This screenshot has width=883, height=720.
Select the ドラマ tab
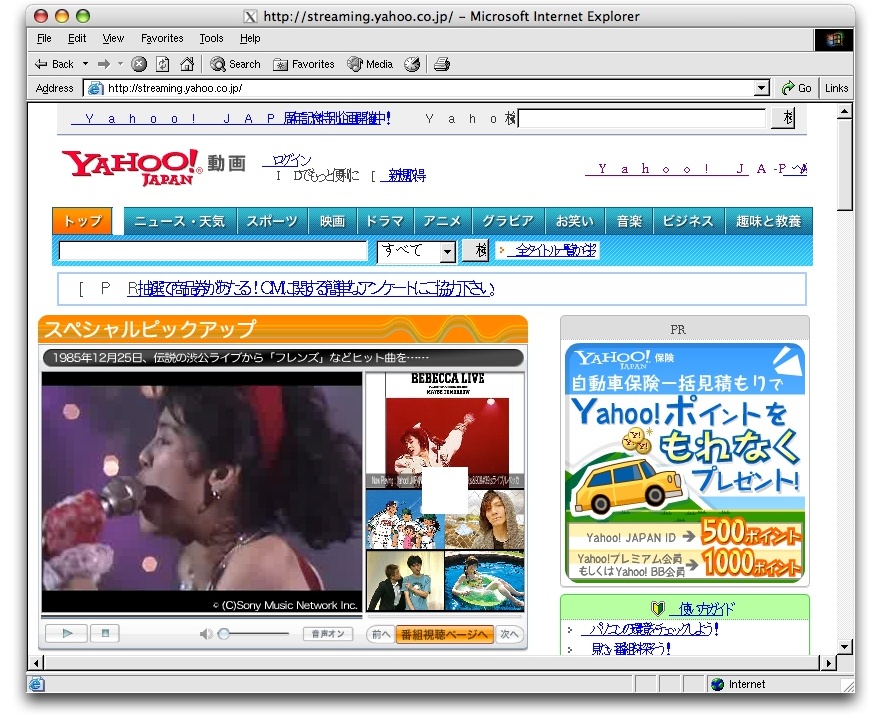384,221
